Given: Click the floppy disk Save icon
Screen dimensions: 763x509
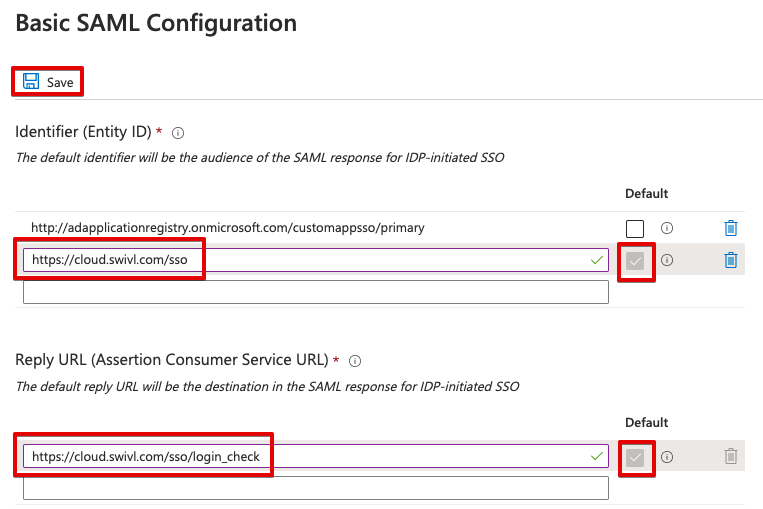Looking at the screenshot, I should point(31,81).
